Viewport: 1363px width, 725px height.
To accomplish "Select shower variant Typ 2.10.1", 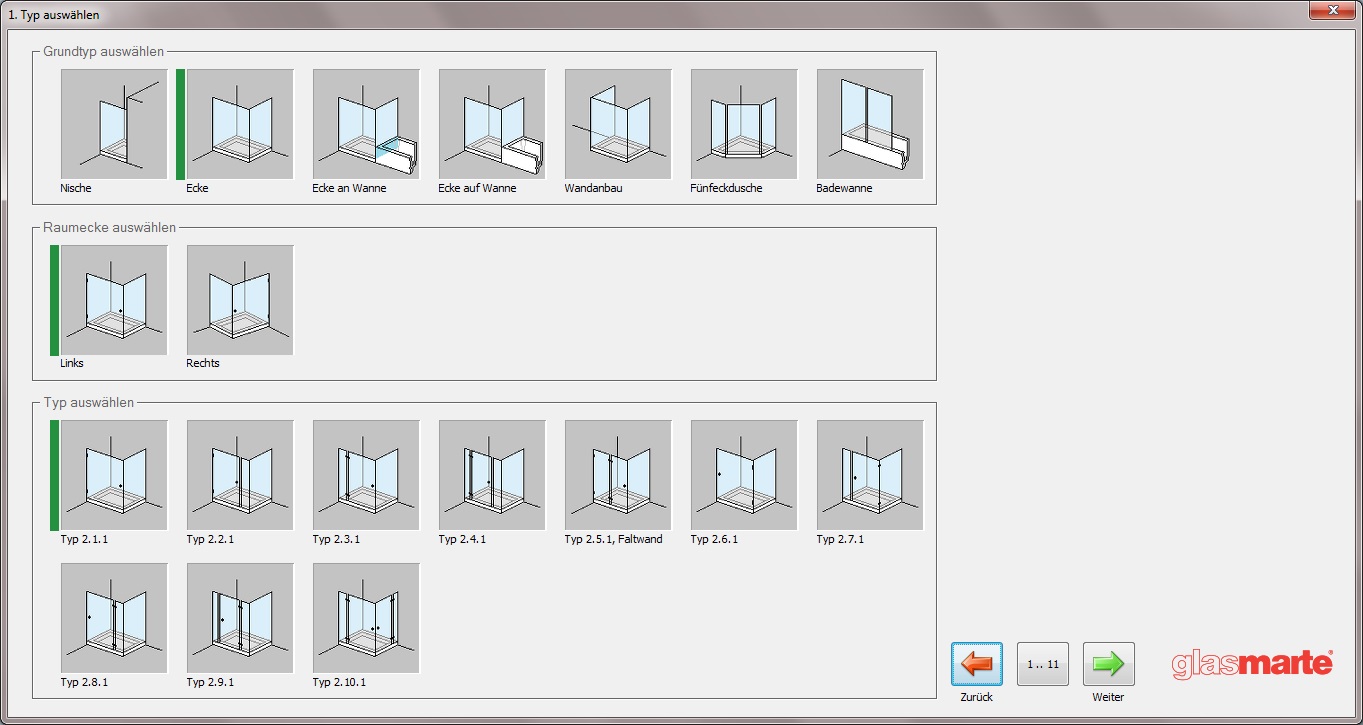I will [366, 618].
